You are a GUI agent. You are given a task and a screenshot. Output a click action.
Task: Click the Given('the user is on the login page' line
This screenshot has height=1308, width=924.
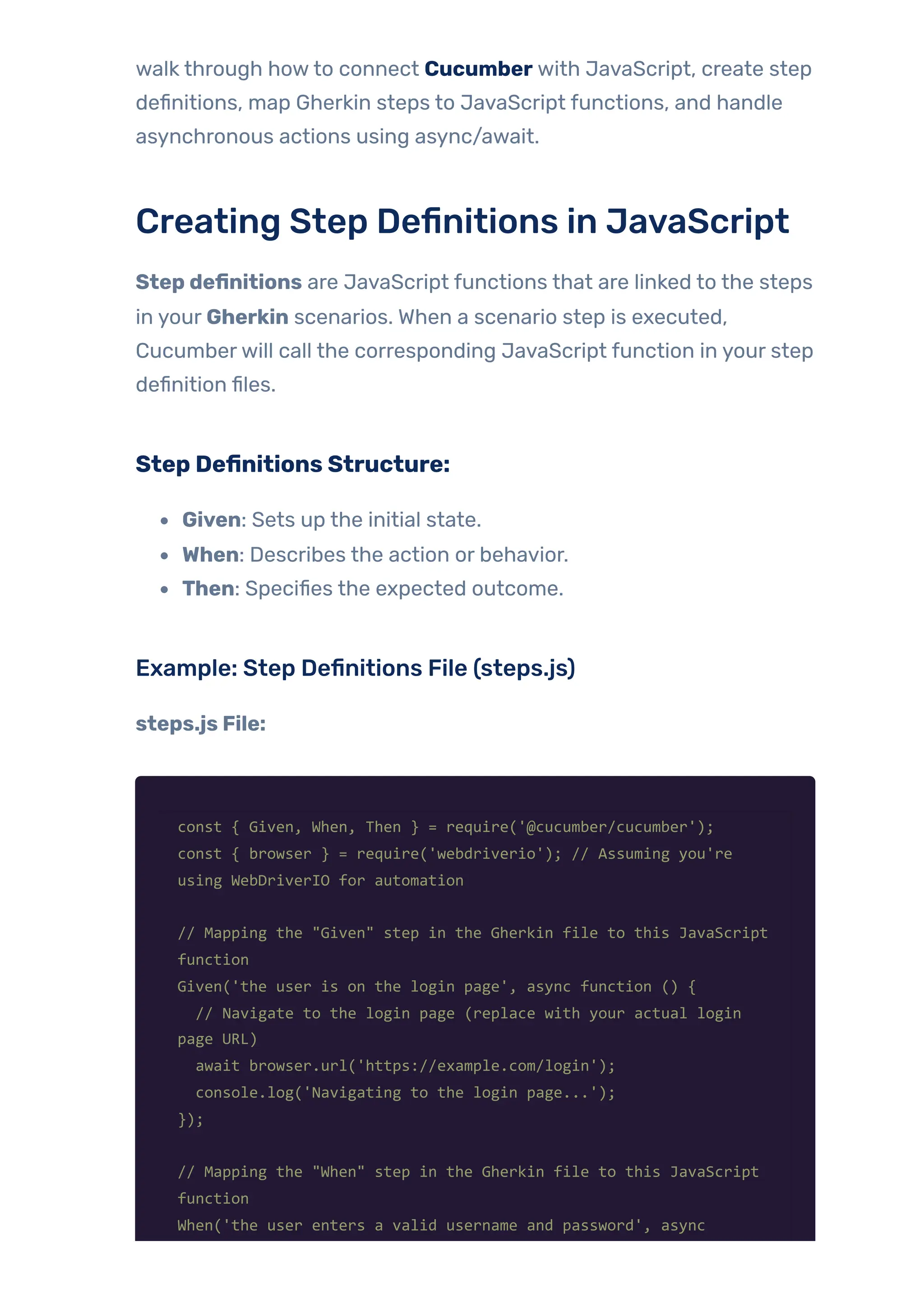pyautogui.click(x=436, y=986)
